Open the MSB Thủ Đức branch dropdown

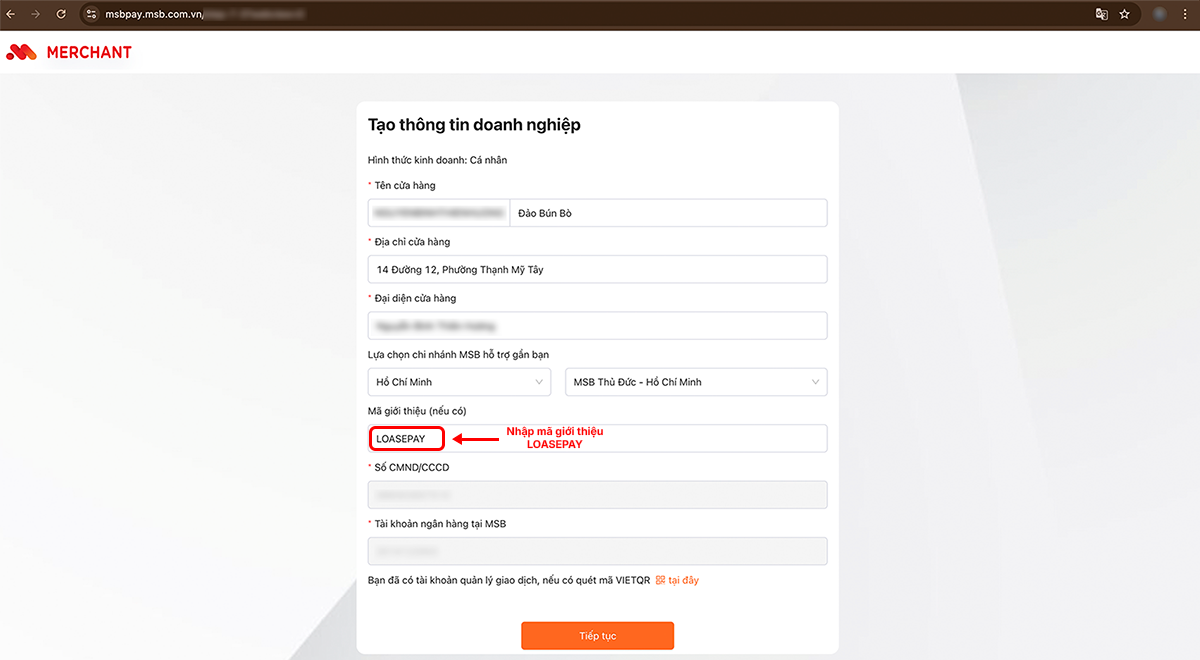pyautogui.click(x=696, y=382)
